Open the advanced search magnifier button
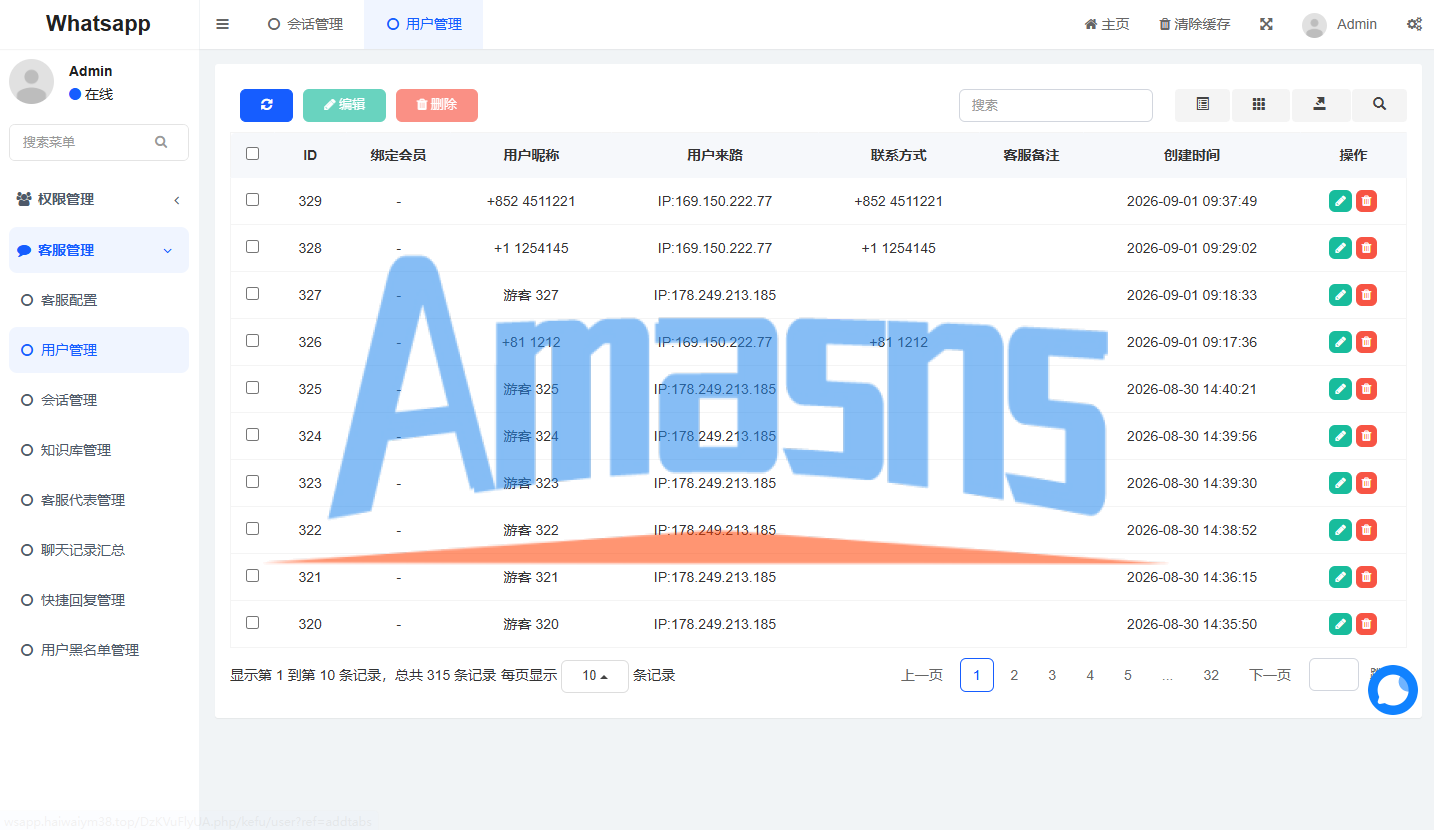The width and height of the screenshot is (1434, 830). pos(1379,105)
